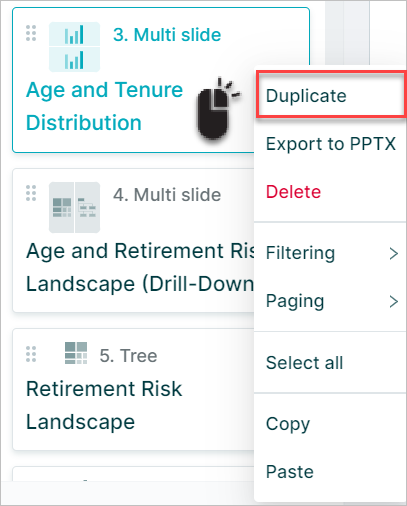The height and width of the screenshot is (506, 407).
Task: Click the Tree map icon on slide 5
Action: coord(76,353)
